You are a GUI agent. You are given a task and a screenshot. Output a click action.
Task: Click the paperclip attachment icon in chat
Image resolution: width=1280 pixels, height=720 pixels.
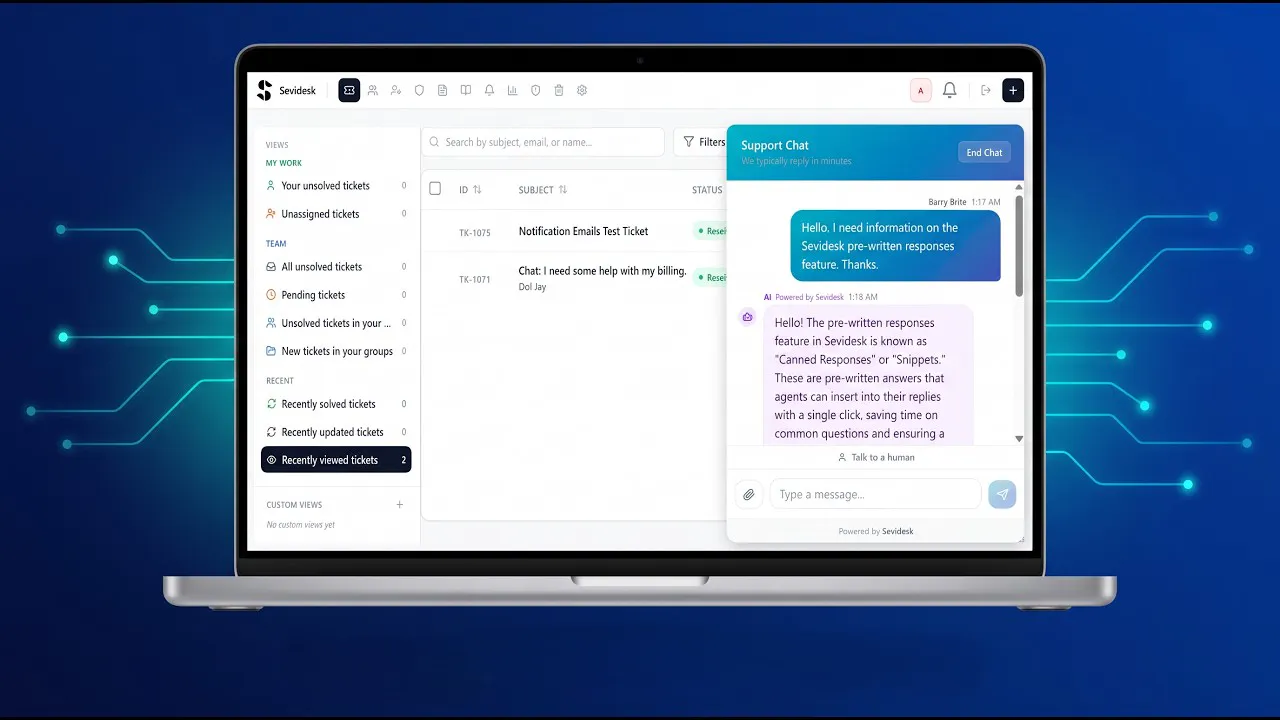coord(749,494)
